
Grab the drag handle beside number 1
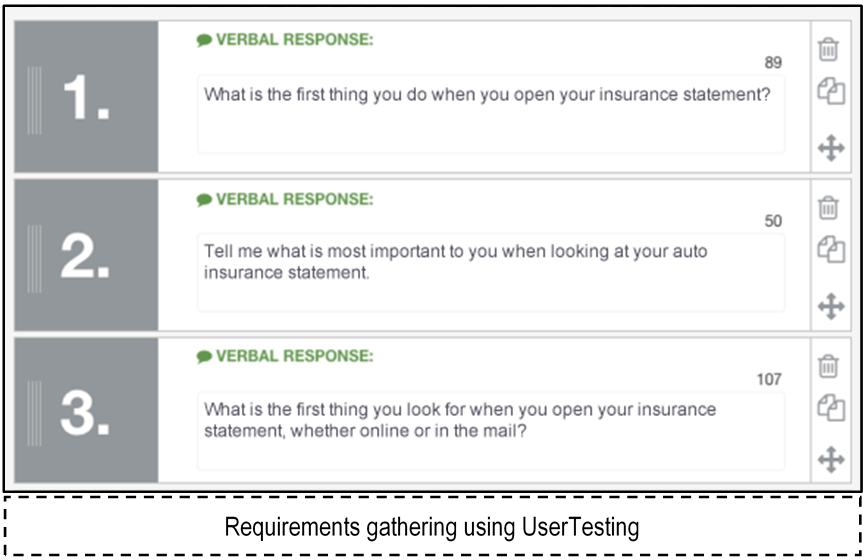pos(35,100)
